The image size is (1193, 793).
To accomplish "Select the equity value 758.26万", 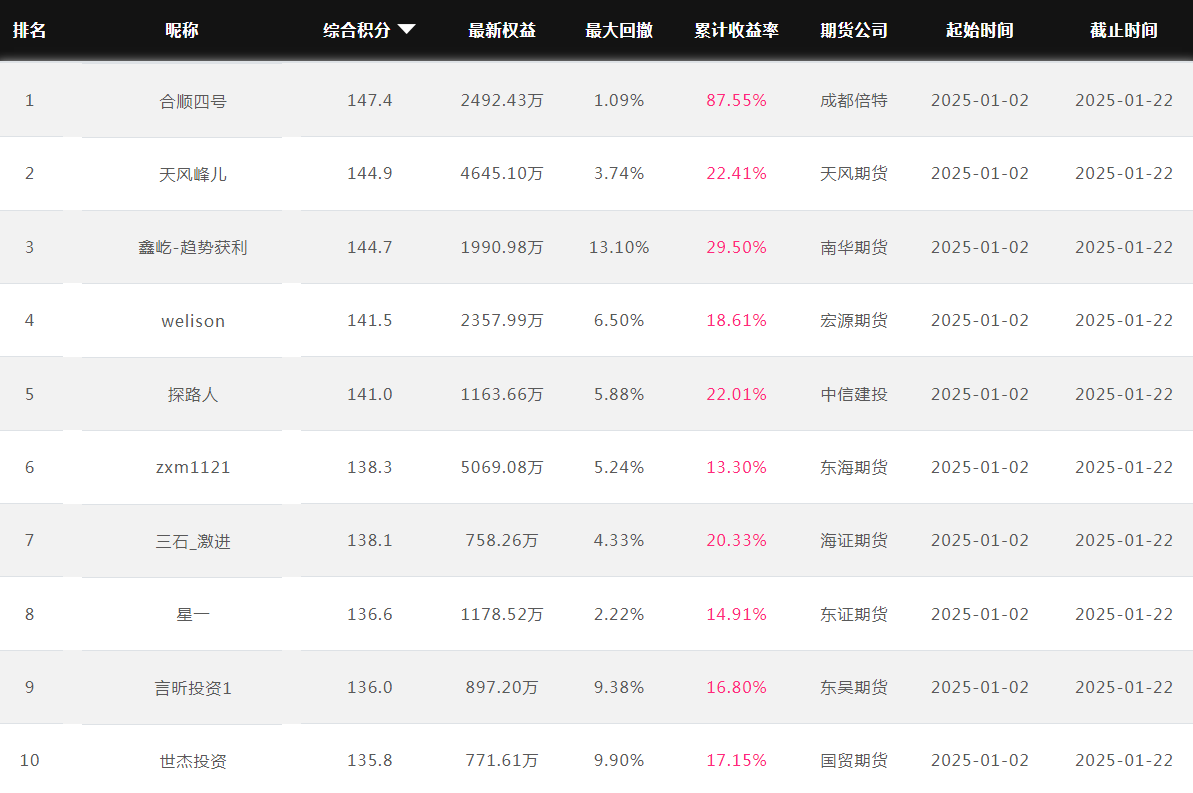I will (502, 540).
